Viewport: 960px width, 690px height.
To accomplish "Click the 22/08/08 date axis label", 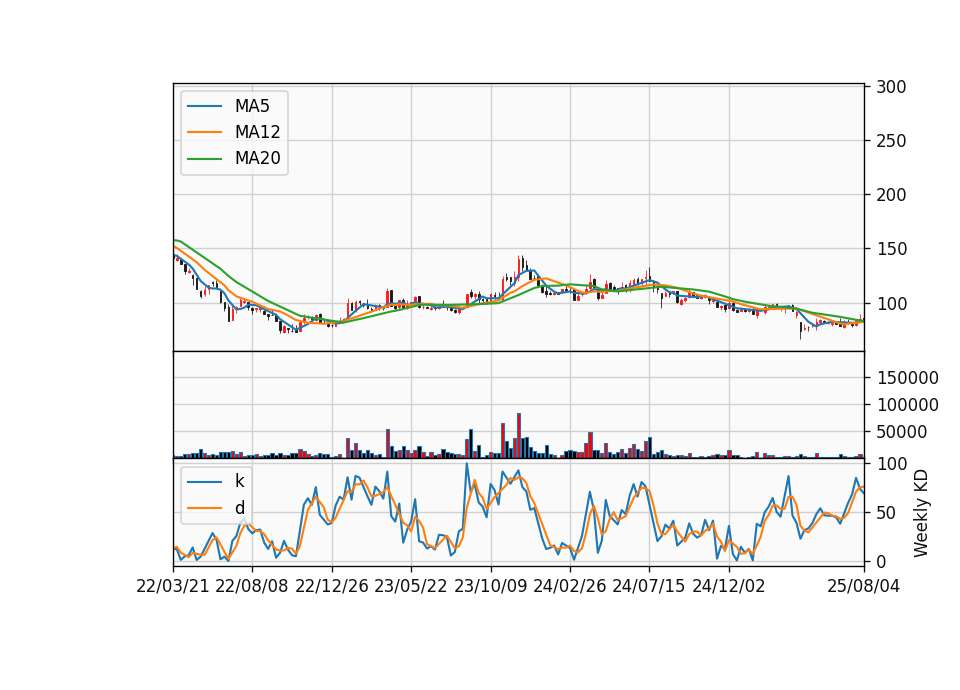I will tap(252, 586).
